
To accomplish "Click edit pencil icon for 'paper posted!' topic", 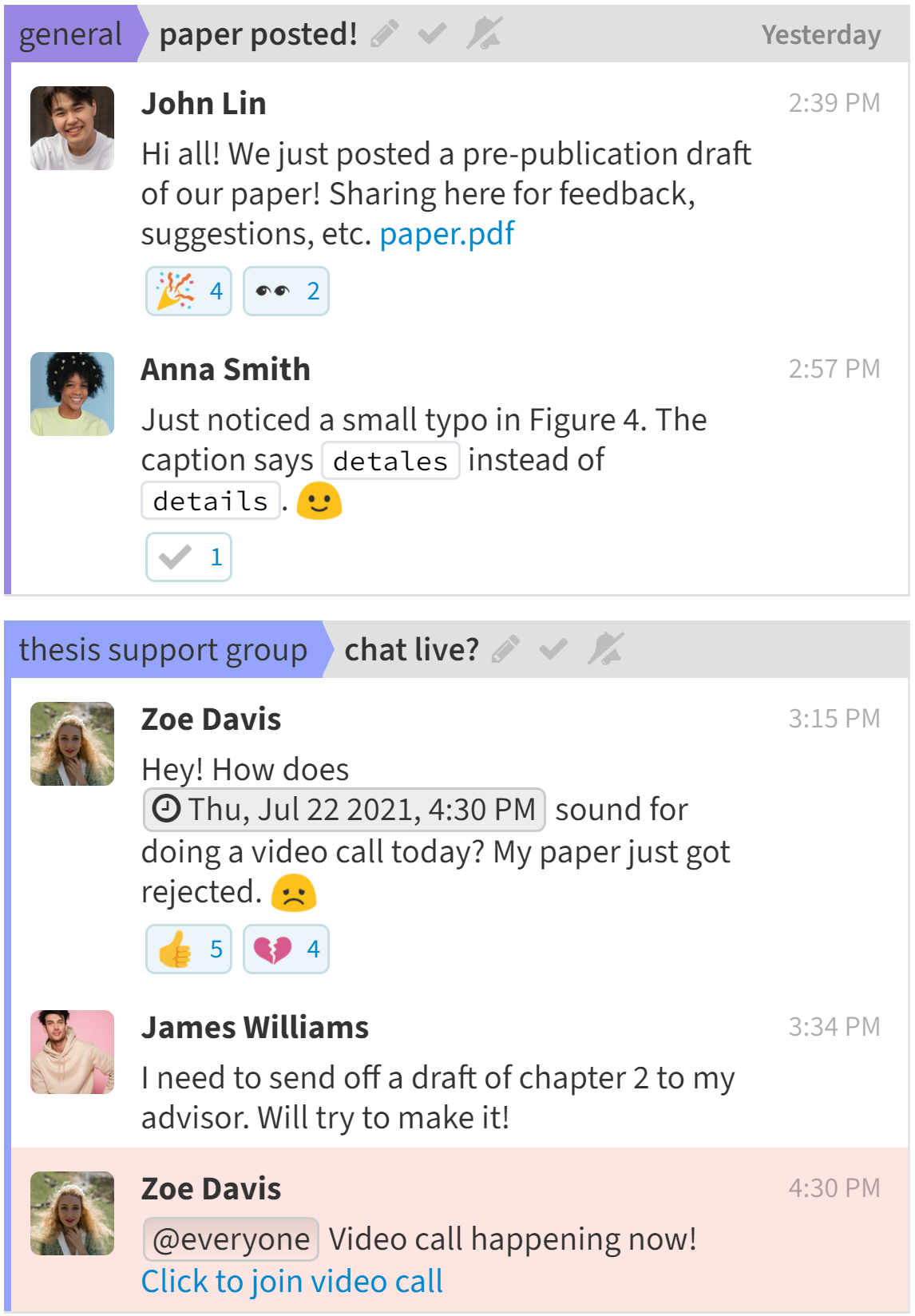I will tap(384, 34).
